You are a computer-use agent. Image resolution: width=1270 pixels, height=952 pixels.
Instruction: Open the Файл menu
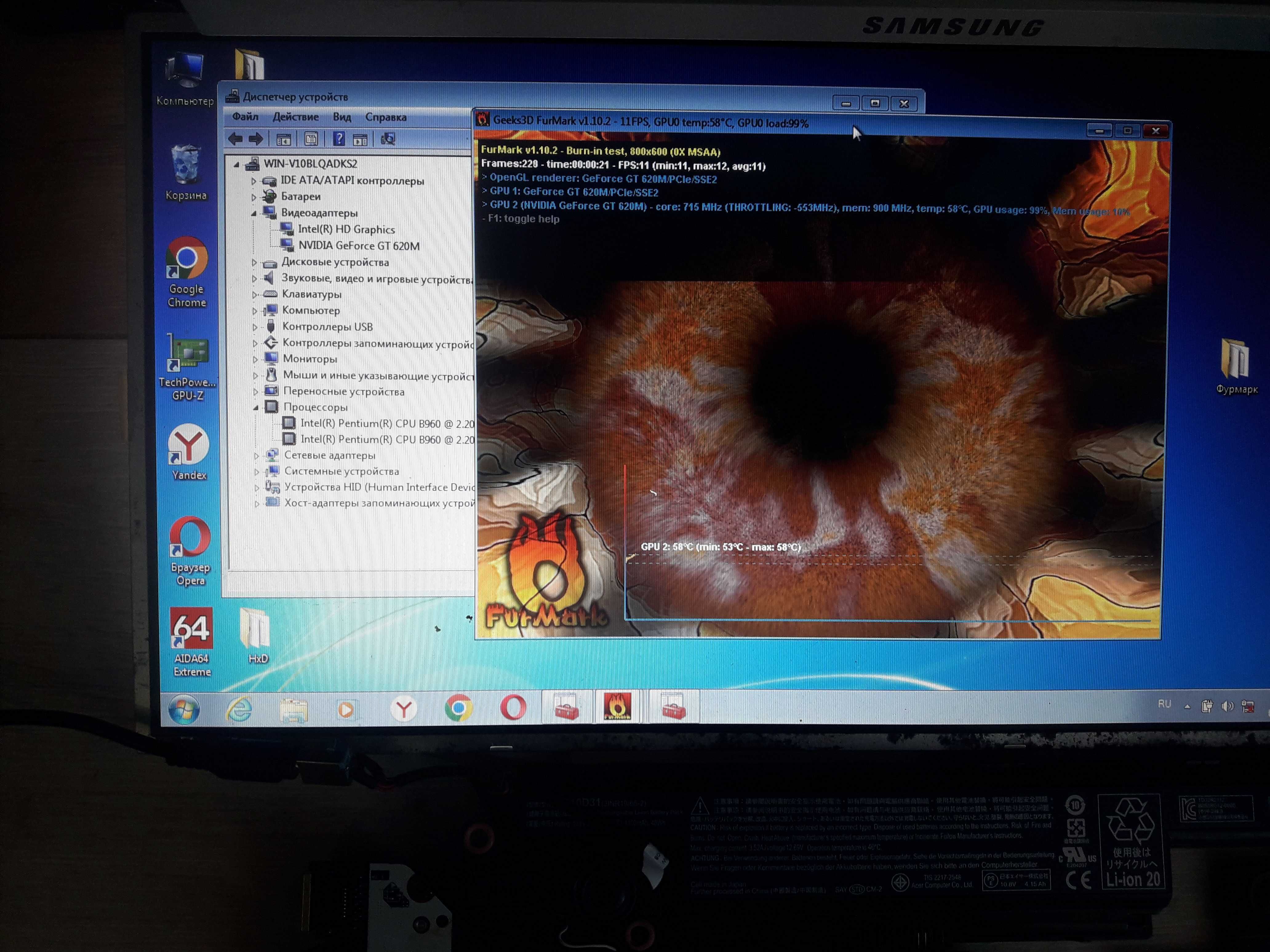pos(245,117)
